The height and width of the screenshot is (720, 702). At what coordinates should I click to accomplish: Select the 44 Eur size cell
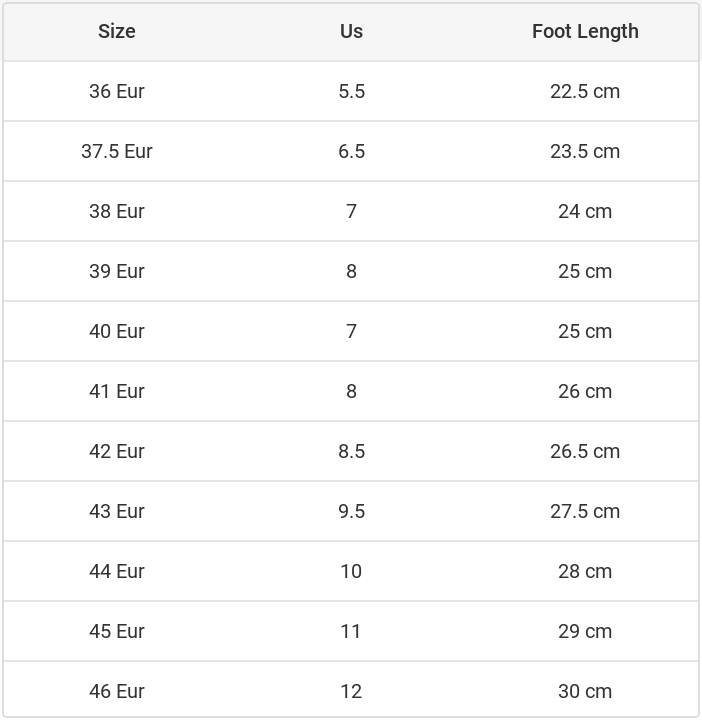117,571
